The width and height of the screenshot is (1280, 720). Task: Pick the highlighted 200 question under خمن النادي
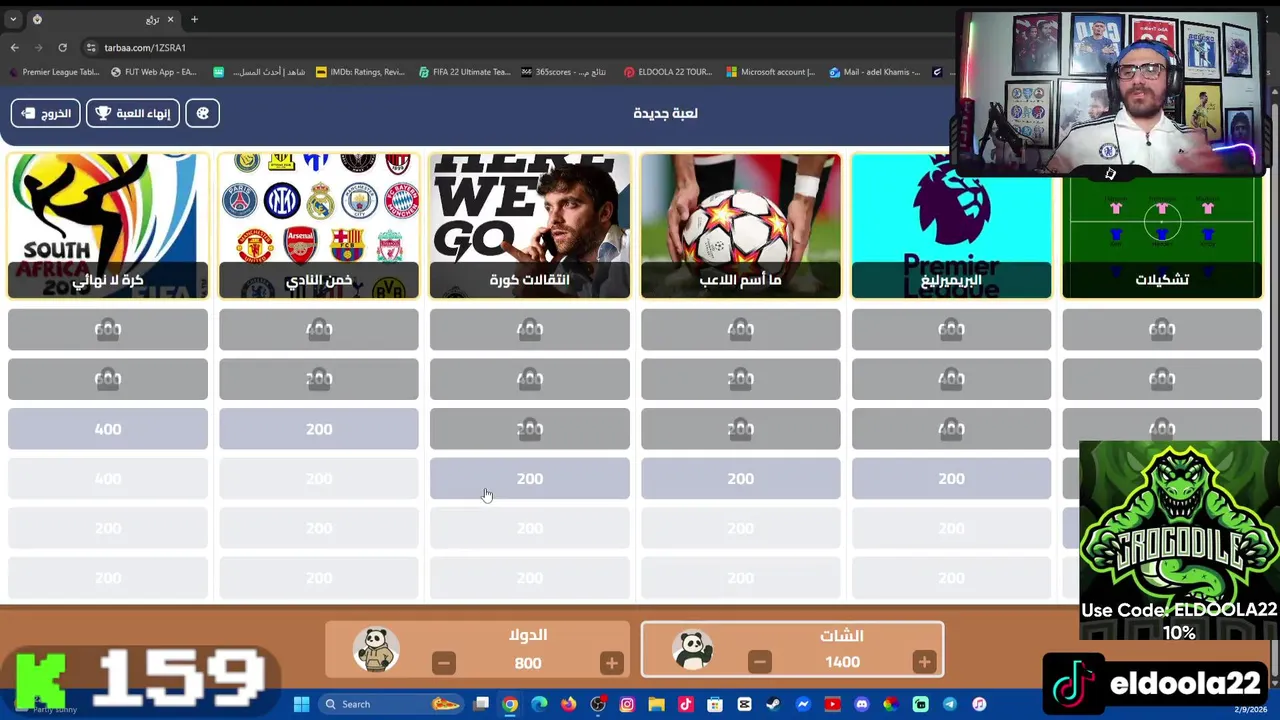coord(319,429)
